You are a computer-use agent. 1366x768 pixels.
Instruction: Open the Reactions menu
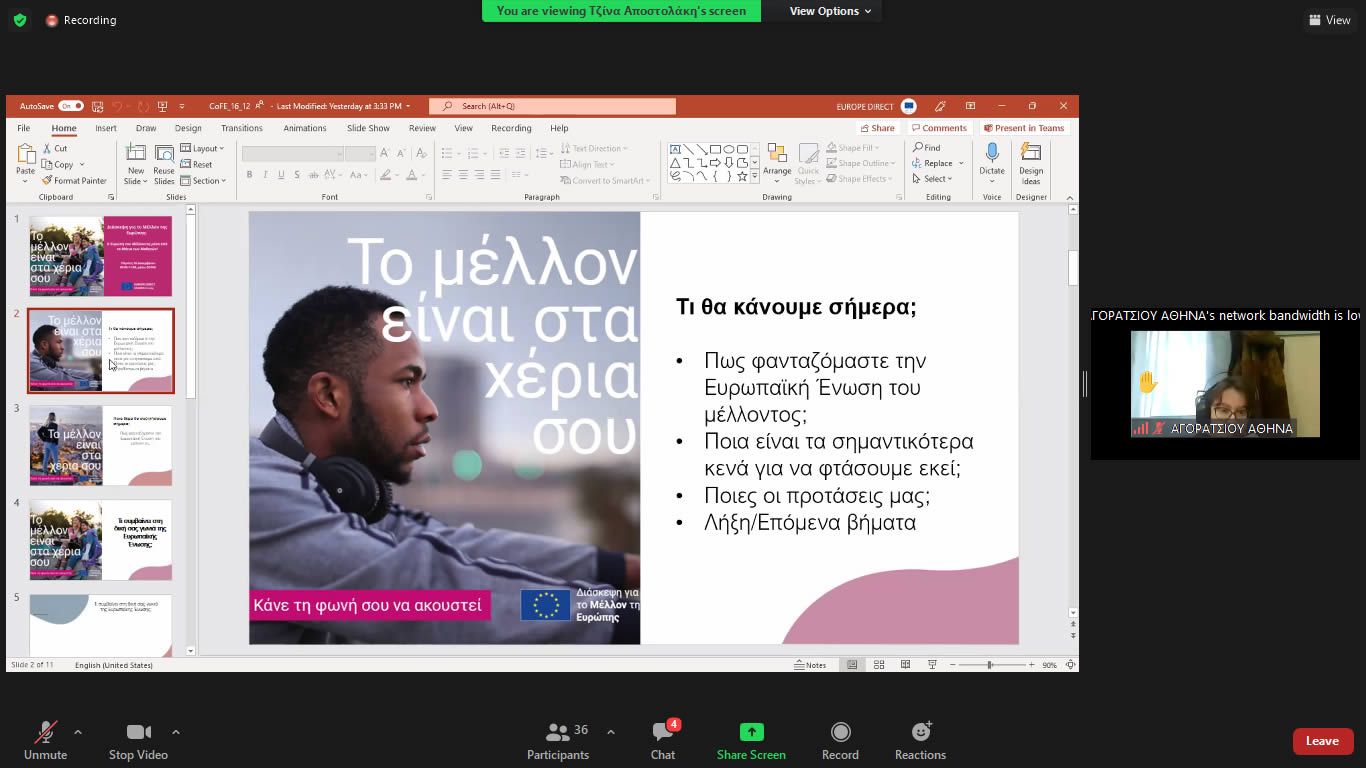pos(920,733)
